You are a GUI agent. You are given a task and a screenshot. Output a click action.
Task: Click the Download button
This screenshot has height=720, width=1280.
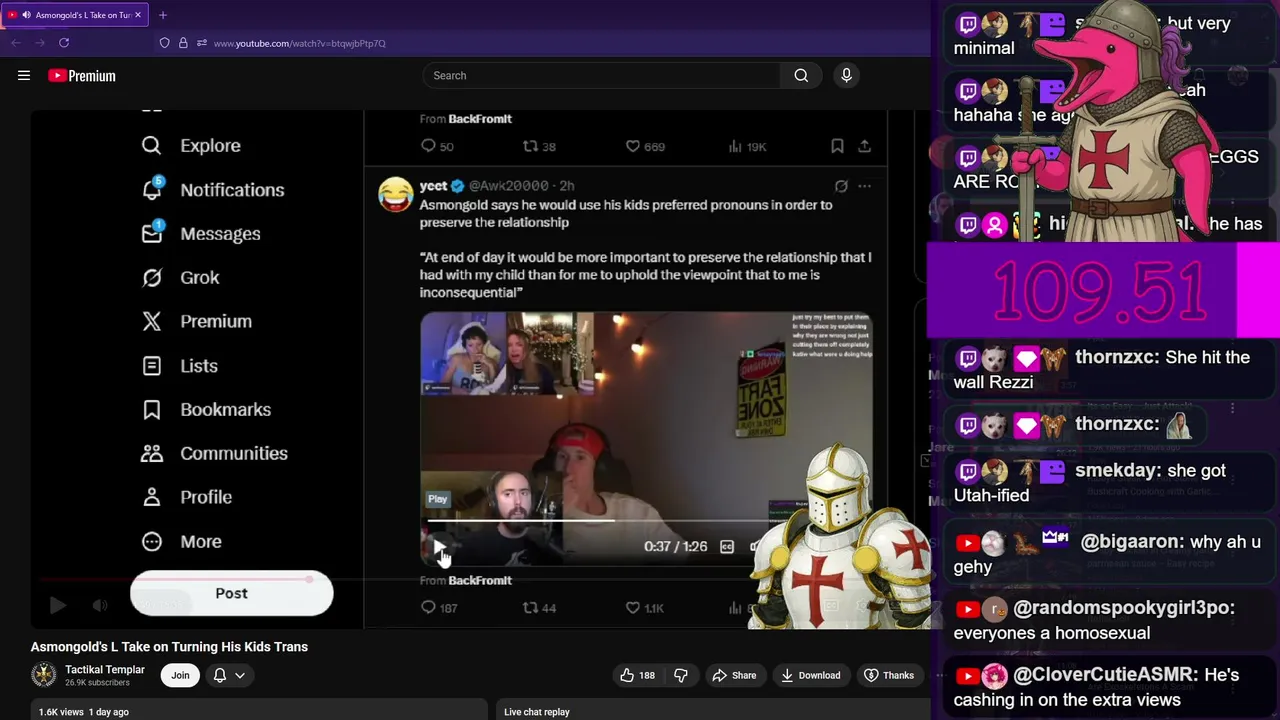click(x=811, y=675)
